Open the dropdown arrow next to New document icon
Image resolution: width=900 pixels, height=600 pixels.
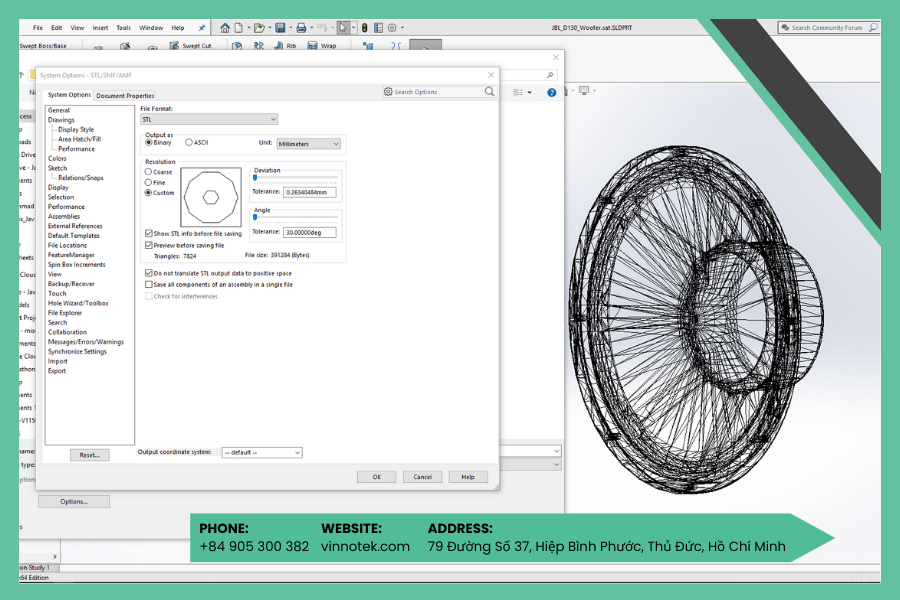(x=248, y=28)
